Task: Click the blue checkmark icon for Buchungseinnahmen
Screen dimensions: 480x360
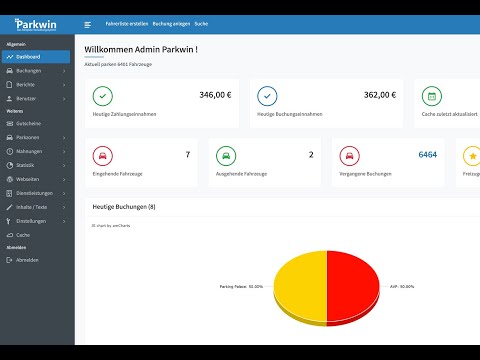Action: coord(267,96)
